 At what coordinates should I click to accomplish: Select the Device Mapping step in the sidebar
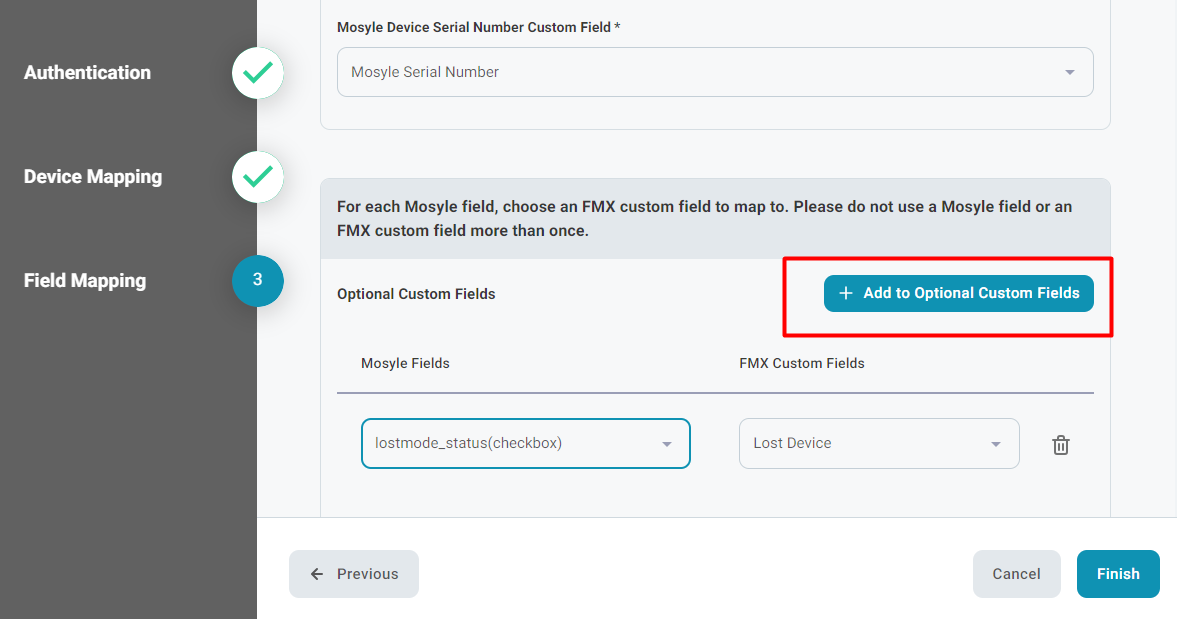point(93,177)
